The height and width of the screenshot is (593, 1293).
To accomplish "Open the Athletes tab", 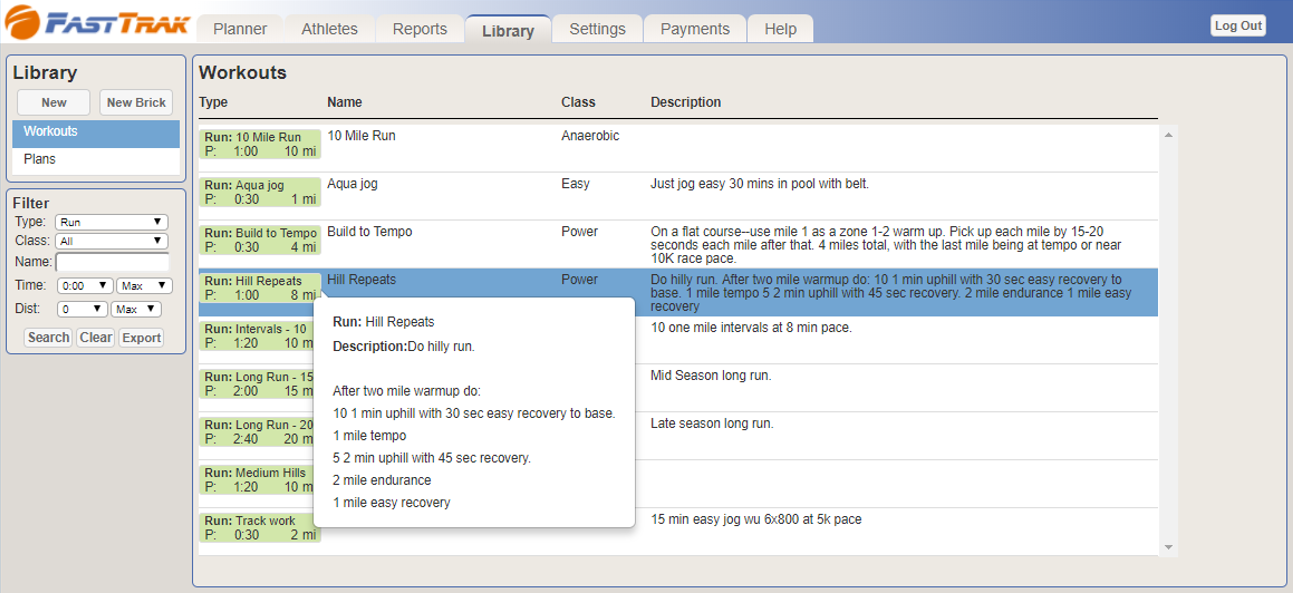I will [x=329, y=29].
